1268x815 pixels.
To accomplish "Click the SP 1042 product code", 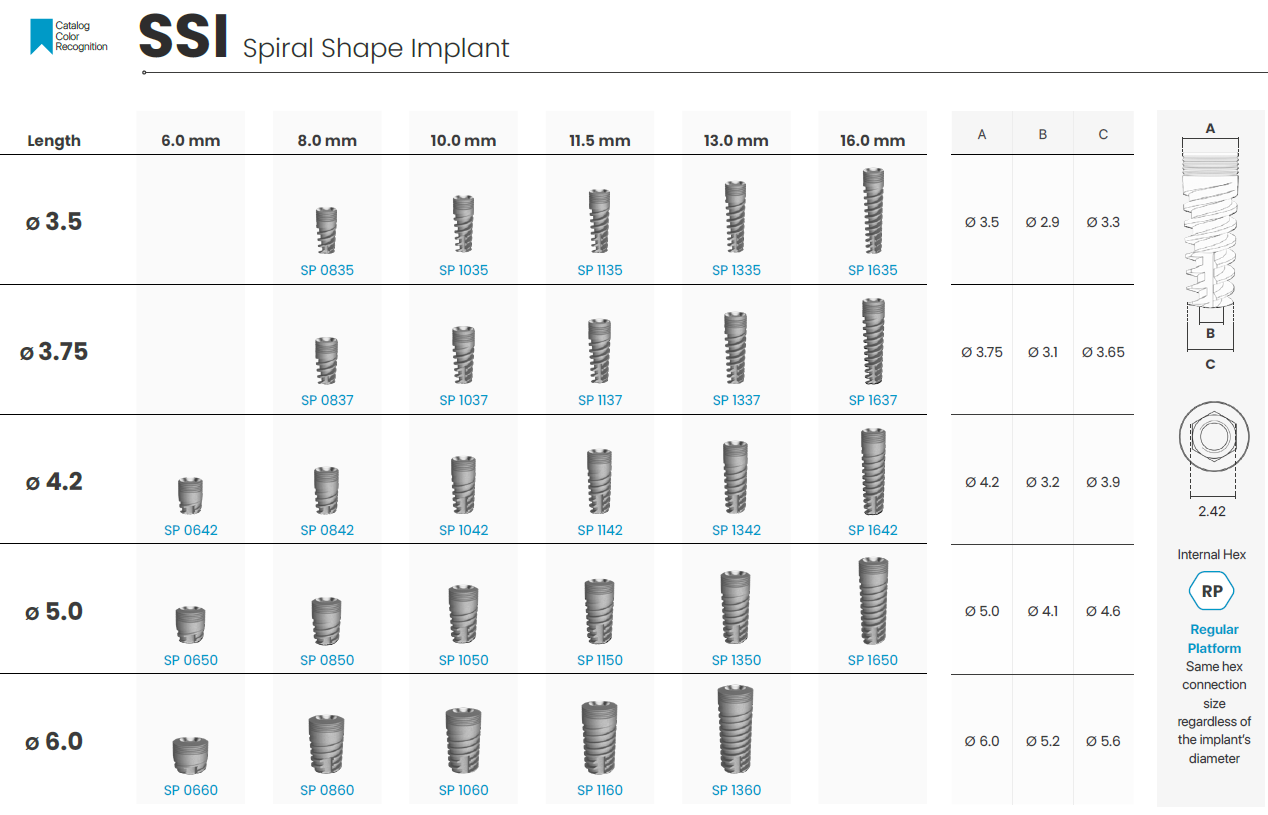I will pyautogui.click(x=463, y=530).
